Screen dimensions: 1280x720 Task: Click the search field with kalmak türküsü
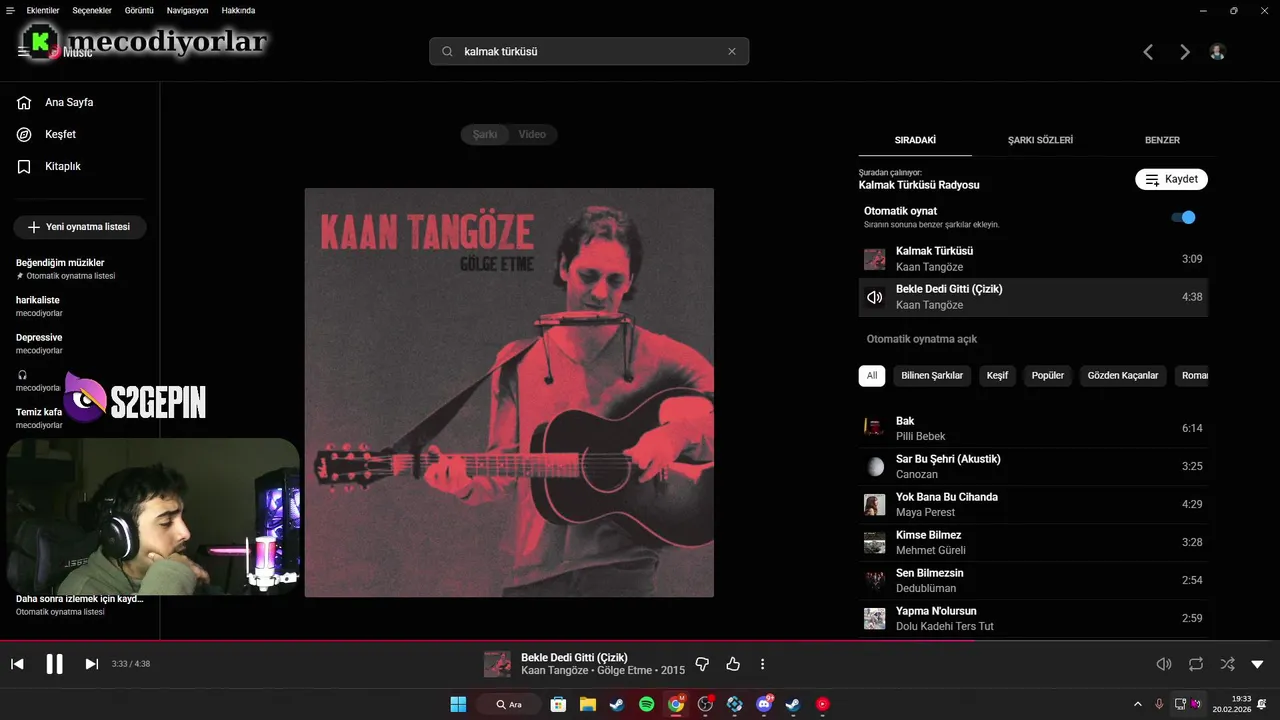tap(589, 51)
